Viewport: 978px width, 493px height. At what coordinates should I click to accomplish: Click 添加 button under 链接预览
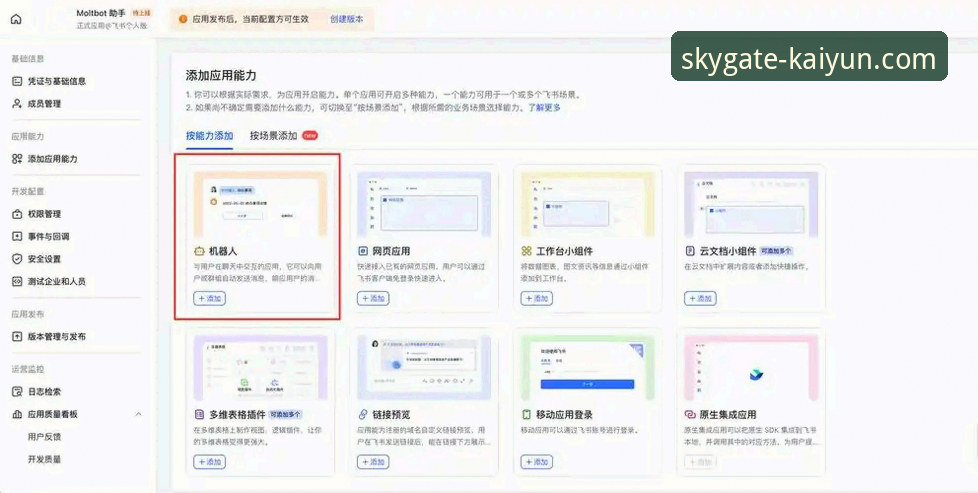(x=373, y=462)
